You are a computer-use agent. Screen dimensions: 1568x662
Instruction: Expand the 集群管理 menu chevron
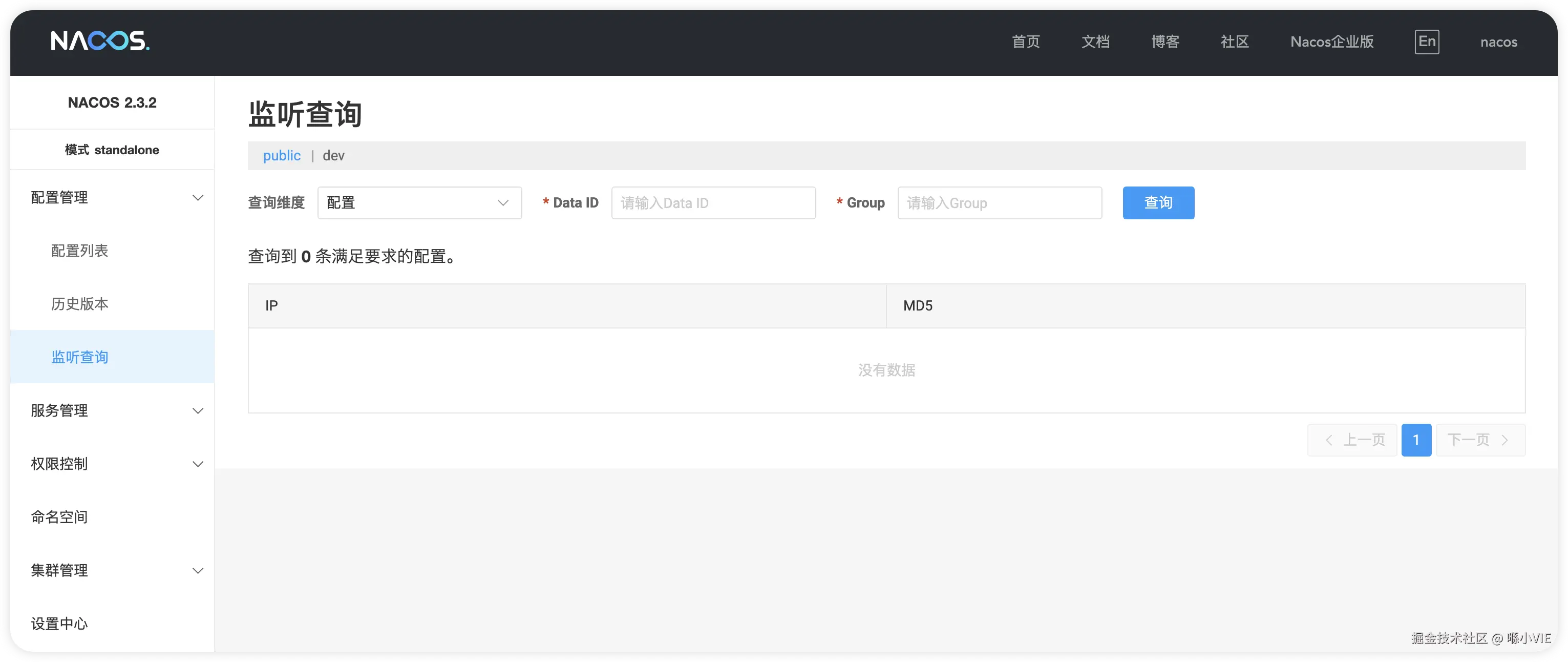197,571
